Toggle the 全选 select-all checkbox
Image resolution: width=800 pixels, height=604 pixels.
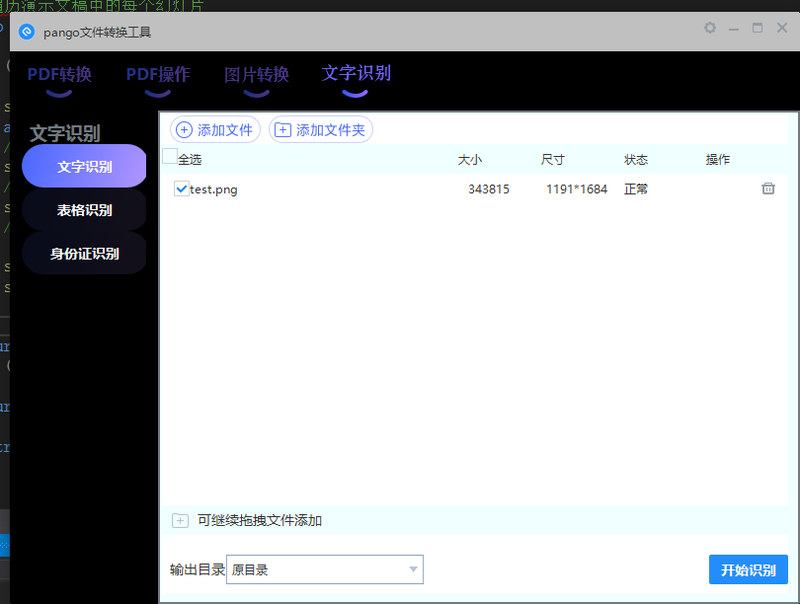pyautogui.click(x=169, y=156)
